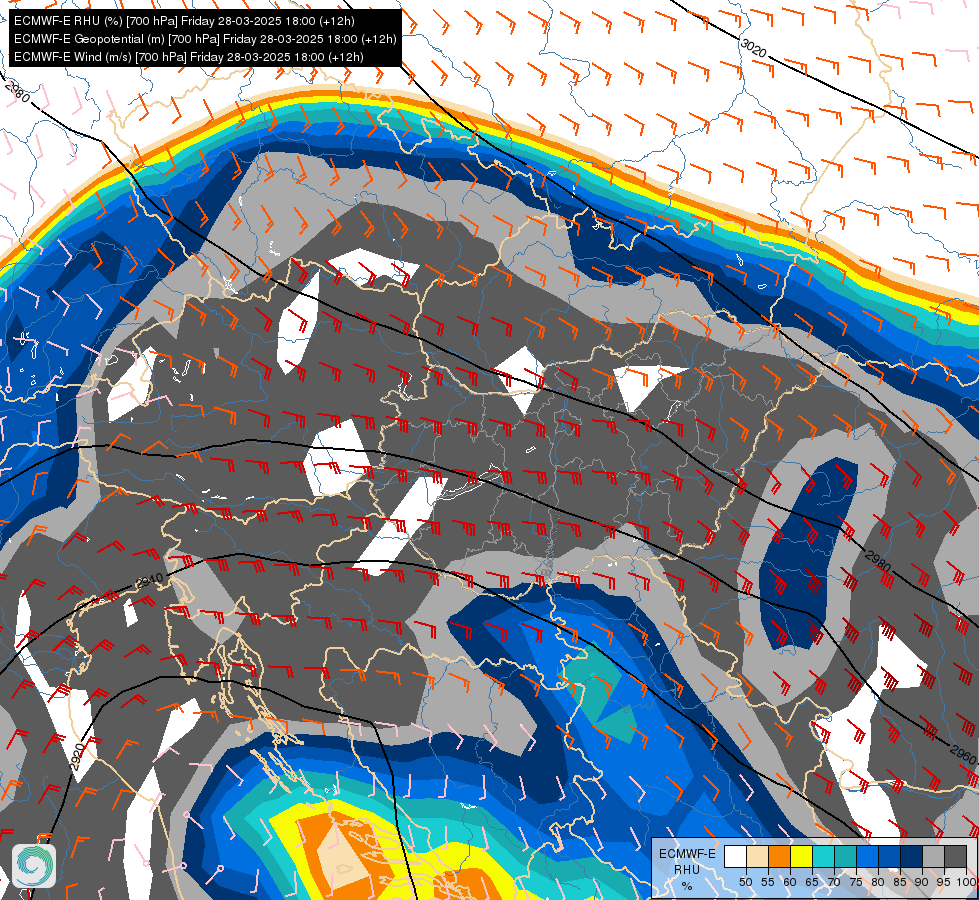
Task: Click the ECMWF-E legend title text
Action: pos(687,854)
